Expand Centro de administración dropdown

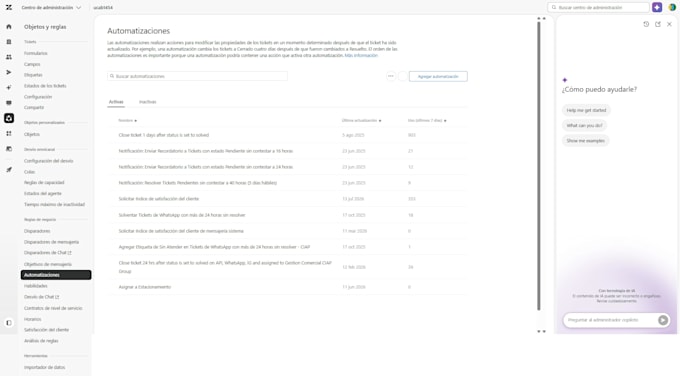[51, 7]
